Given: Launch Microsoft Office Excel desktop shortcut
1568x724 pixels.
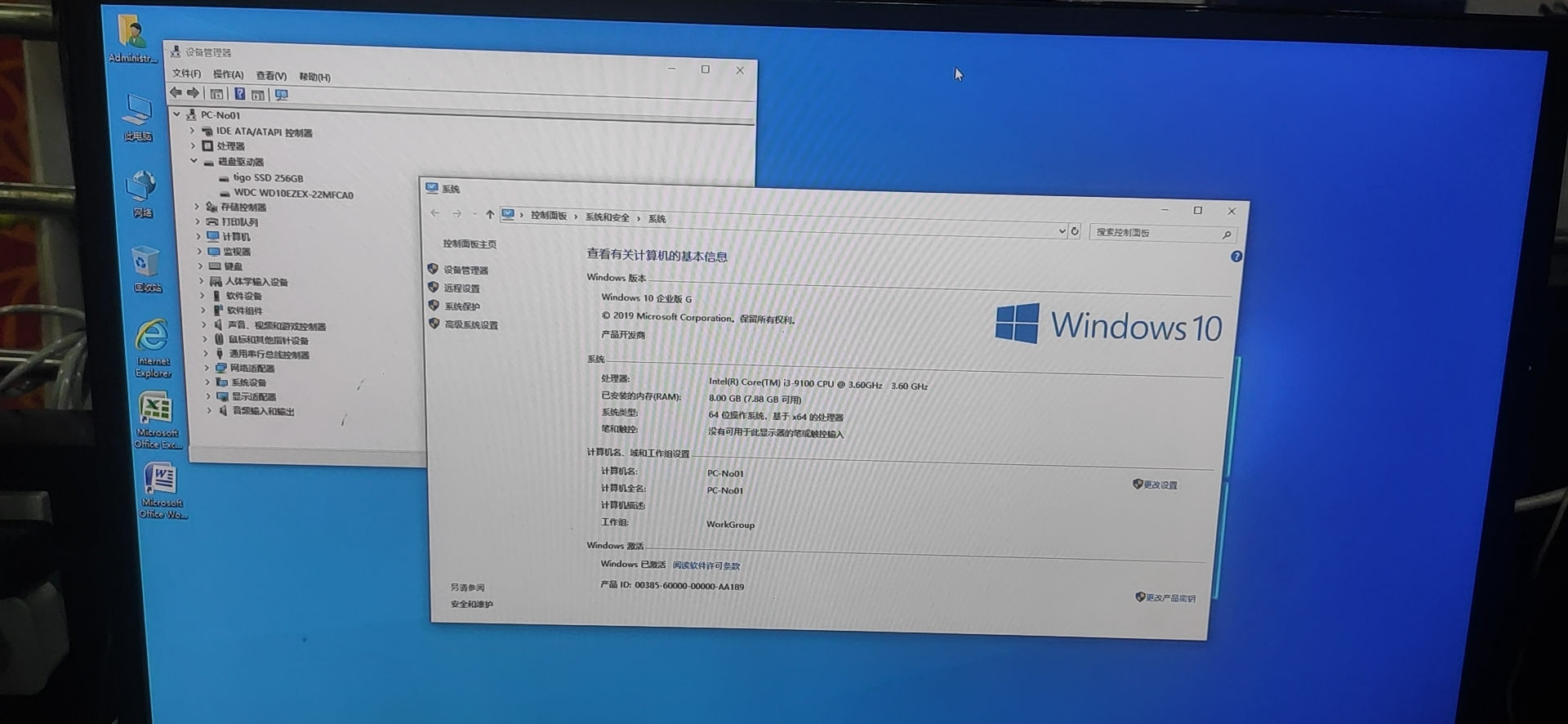Looking at the screenshot, I should point(157,420).
